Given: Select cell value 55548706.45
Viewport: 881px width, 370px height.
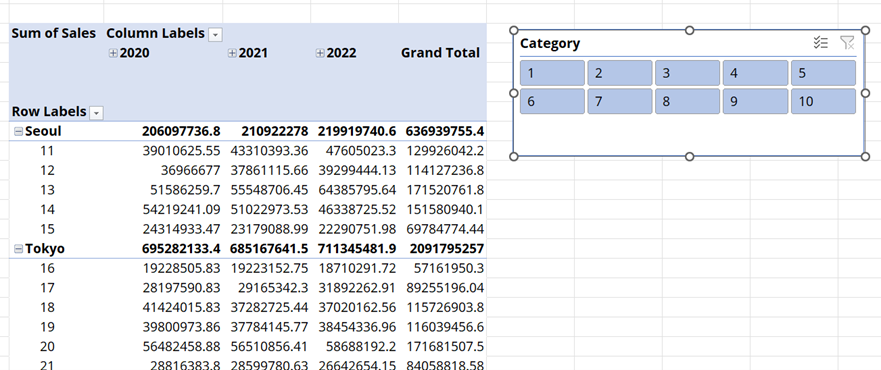Looking at the screenshot, I should (270, 190).
